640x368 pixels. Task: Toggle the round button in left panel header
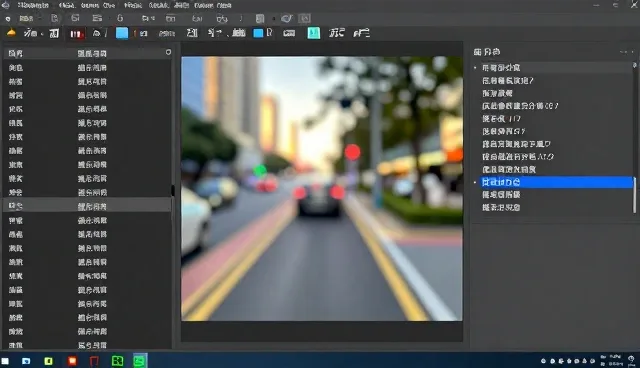point(168,52)
